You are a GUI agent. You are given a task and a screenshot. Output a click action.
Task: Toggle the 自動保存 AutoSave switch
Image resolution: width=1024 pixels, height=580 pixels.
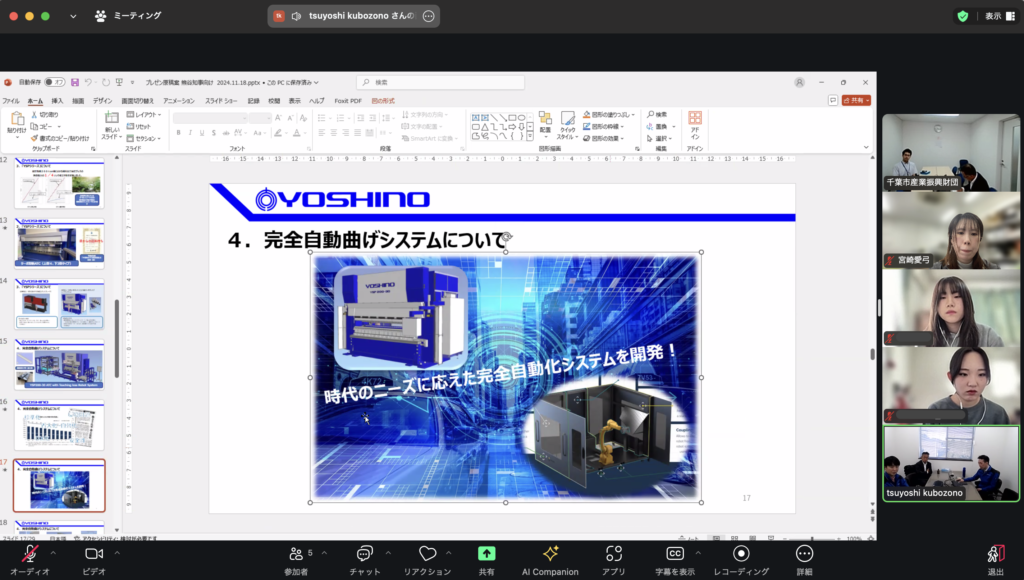point(54,82)
